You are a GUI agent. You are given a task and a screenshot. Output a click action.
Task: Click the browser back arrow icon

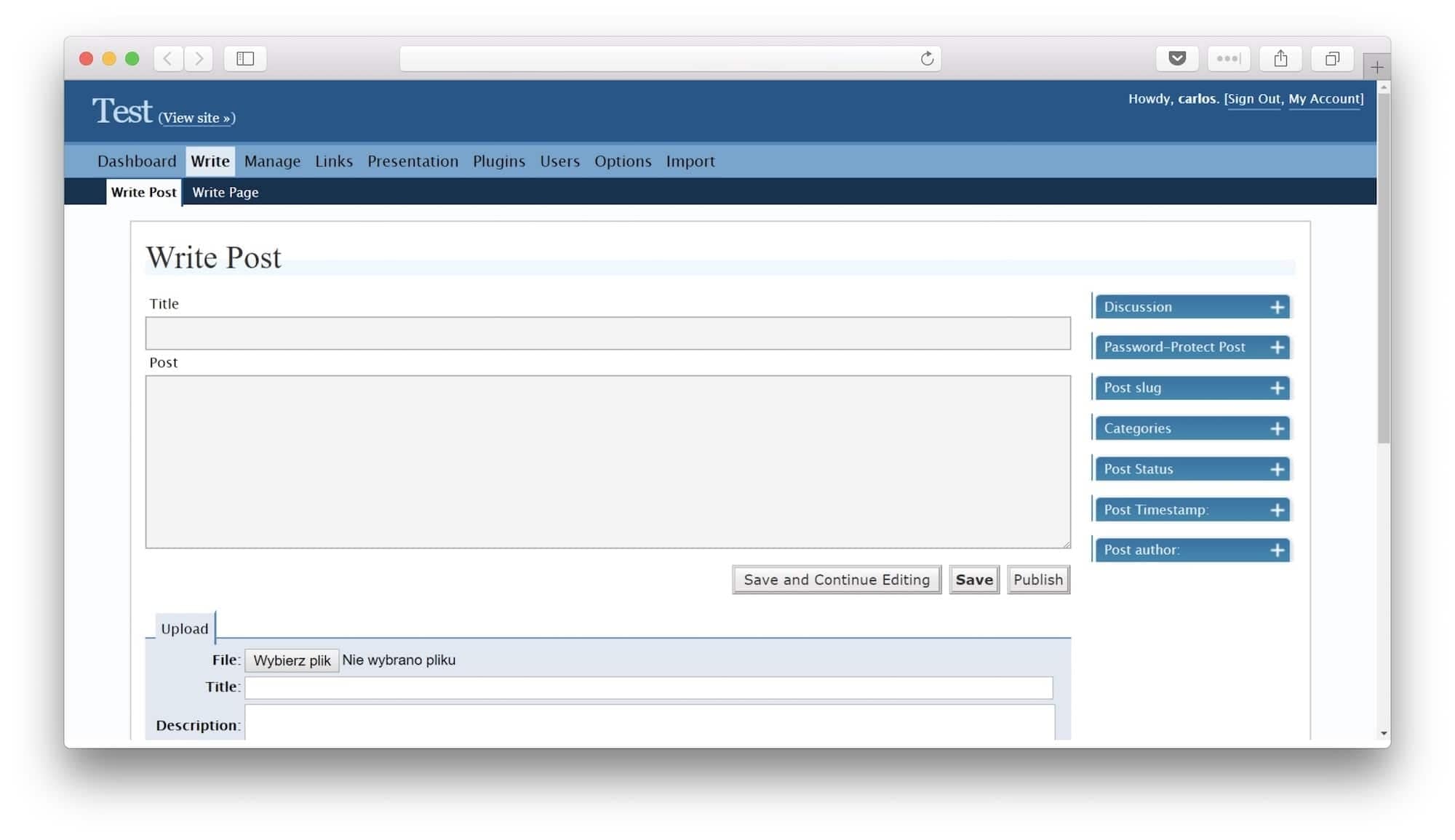click(168, 58)
